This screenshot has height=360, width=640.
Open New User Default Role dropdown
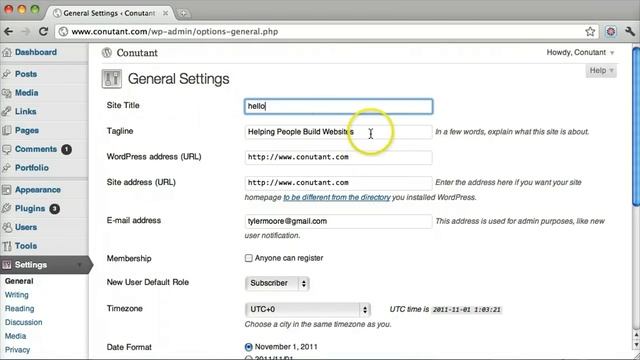pyautogui.click(x=277, y=283)
